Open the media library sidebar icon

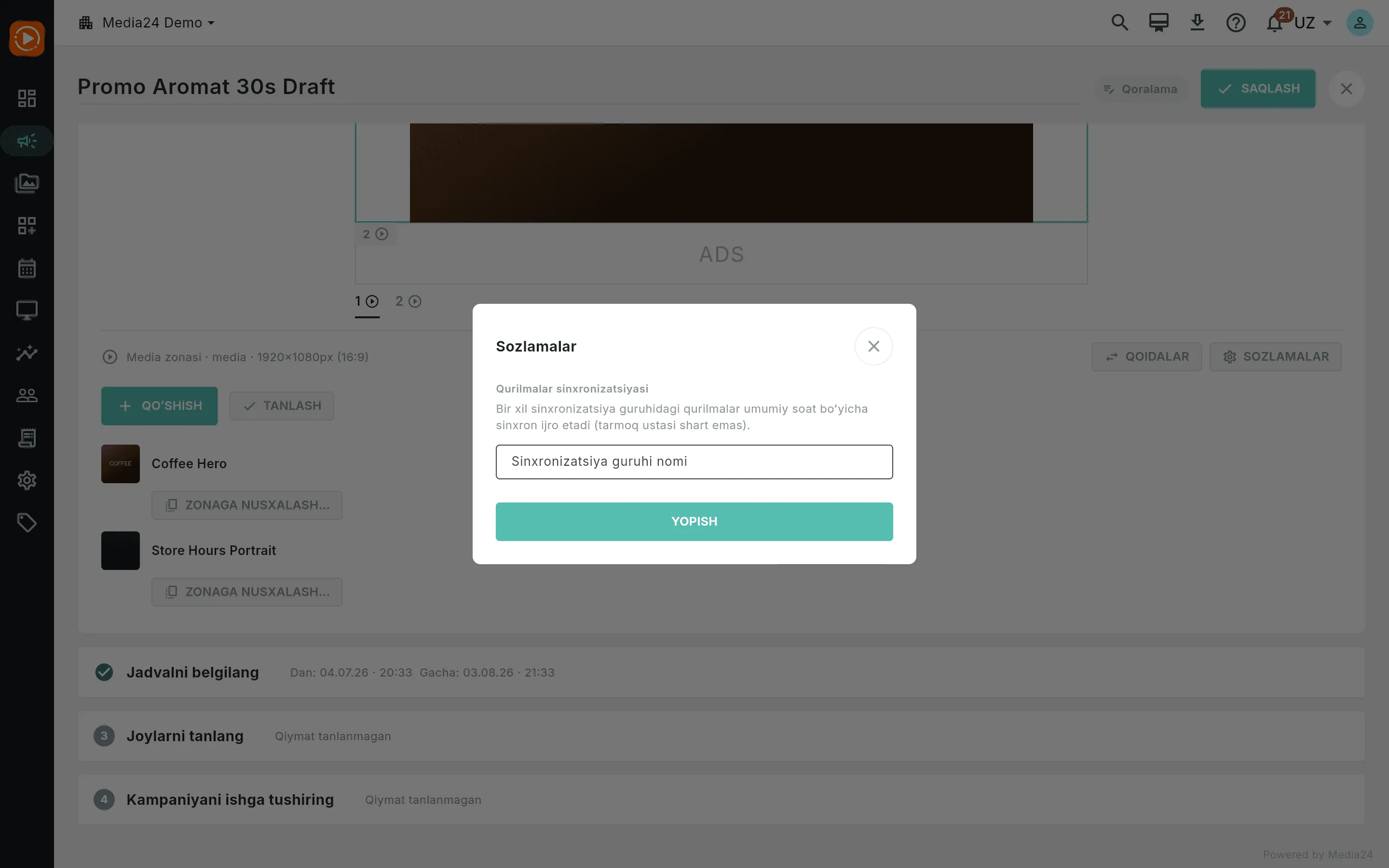point(27,183)
